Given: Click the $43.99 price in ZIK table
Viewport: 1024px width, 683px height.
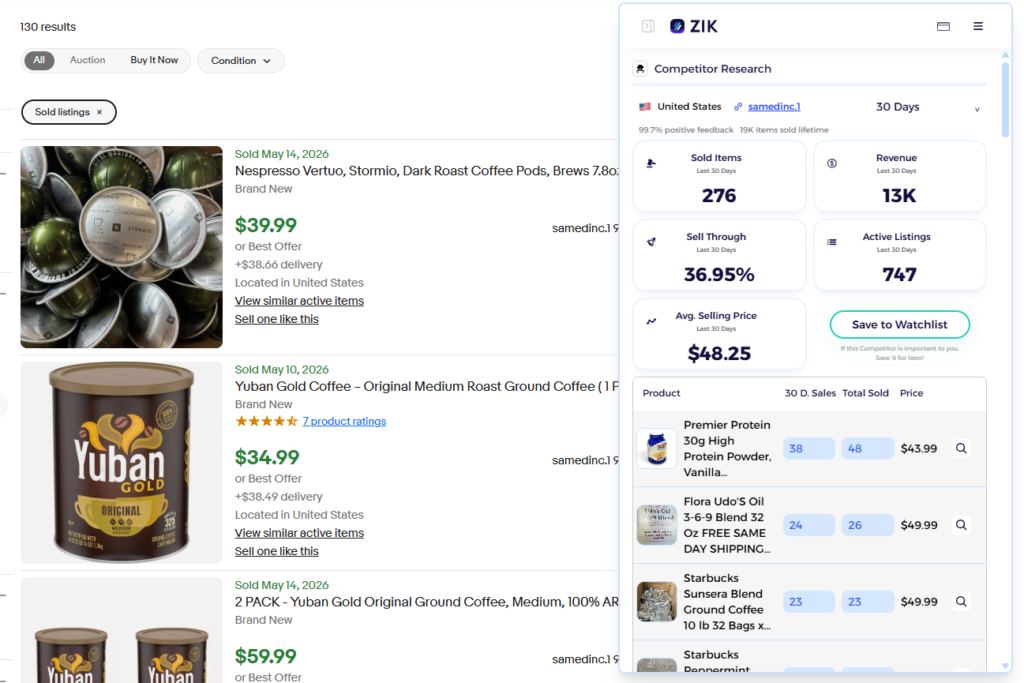Looking at the screenshot, I should click(918, 449).
